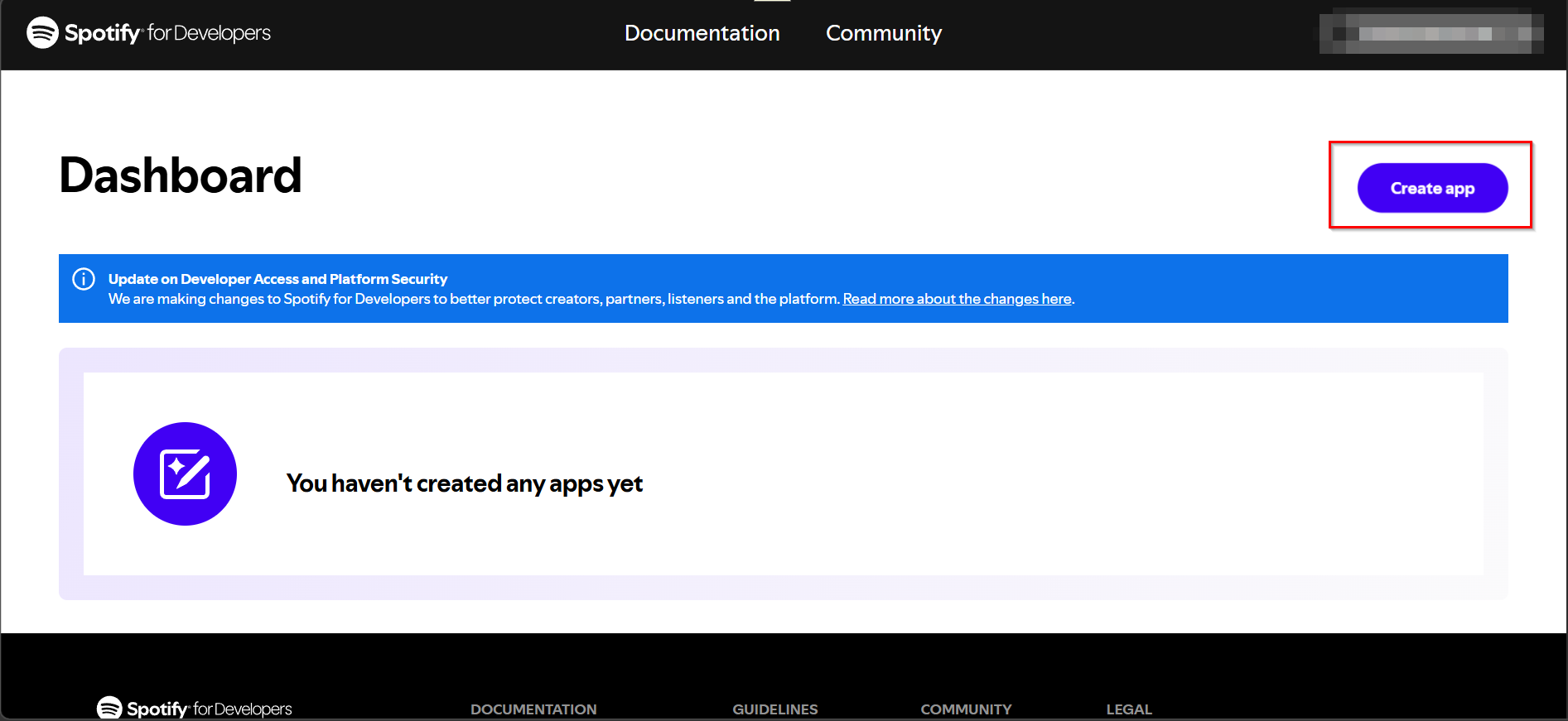Open the "Read more about the changes here" link

[958, 299]
